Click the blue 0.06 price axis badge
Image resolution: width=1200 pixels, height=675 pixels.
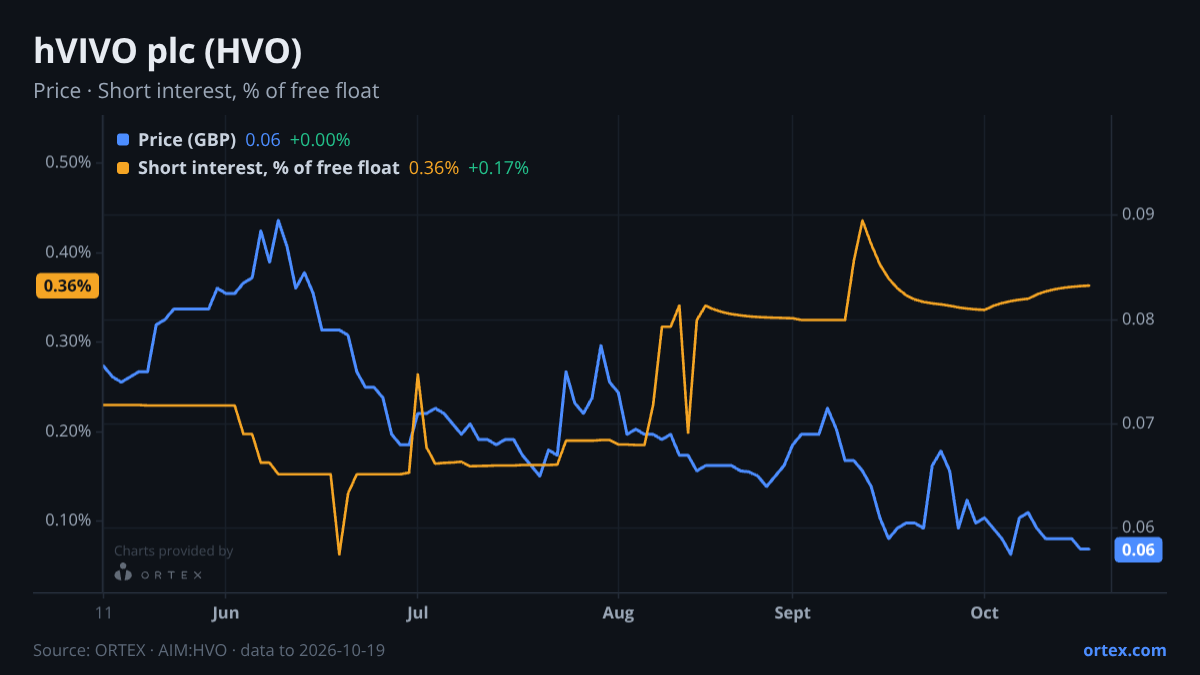pyautogui.click(x=1138, y=549)
